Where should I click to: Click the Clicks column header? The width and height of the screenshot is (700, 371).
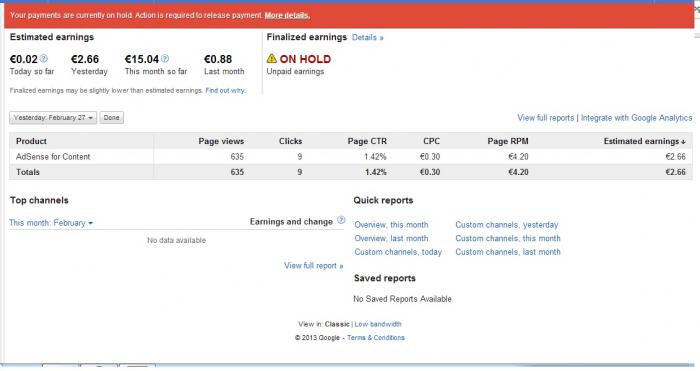(x=290, y=141)
